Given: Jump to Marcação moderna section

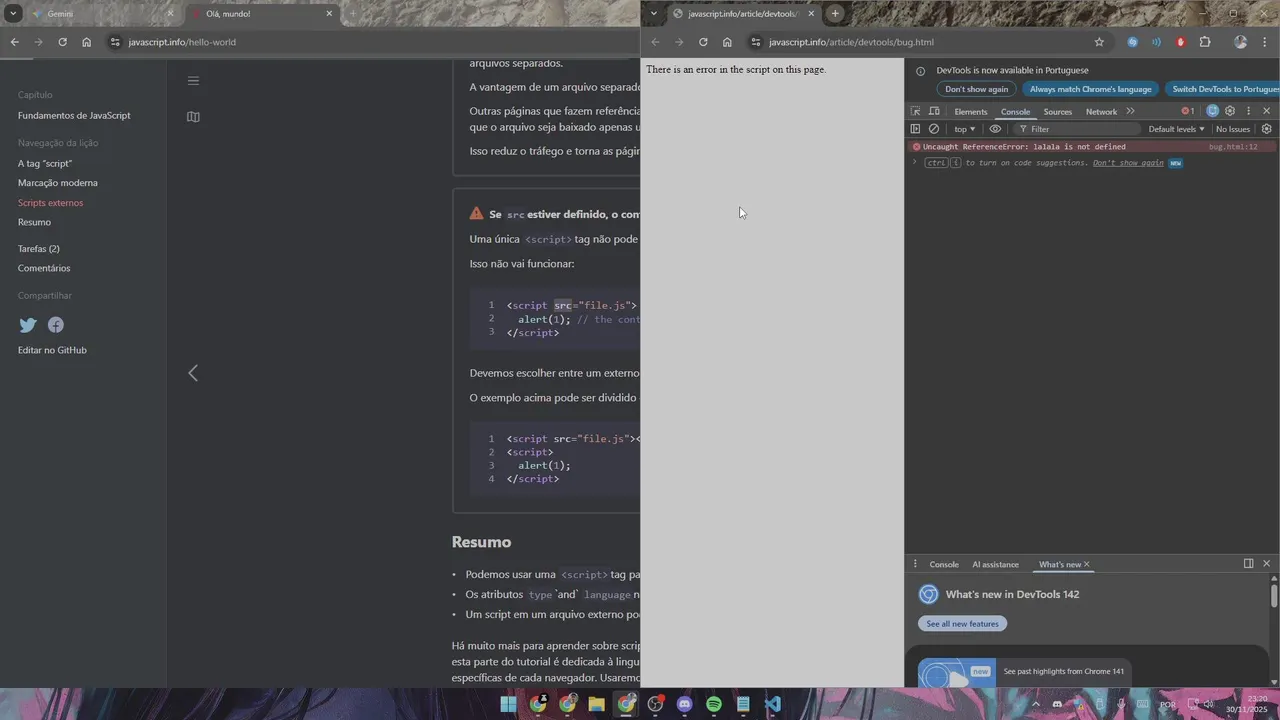Looking at the screenshot, I should click(x=58, y=183).
